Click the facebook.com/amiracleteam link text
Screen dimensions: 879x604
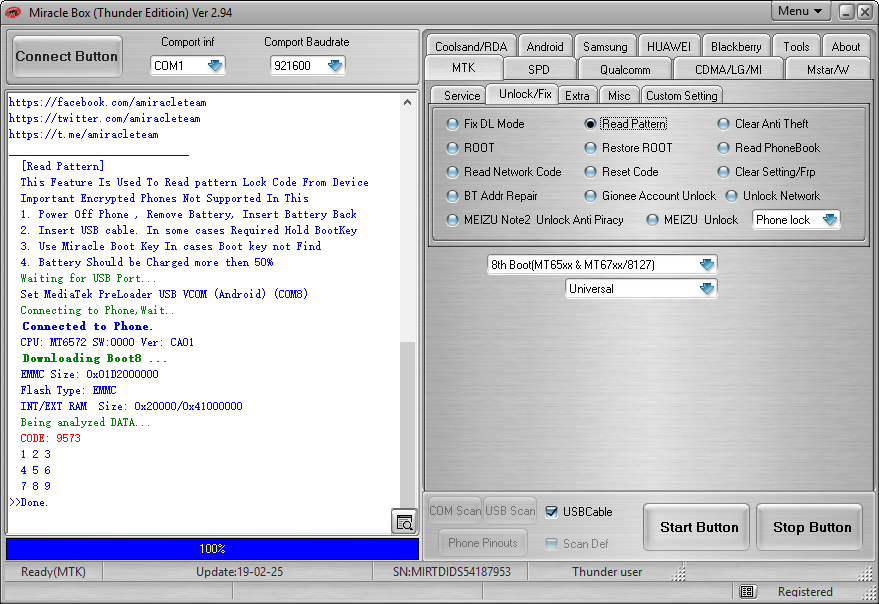pos(108,103)
